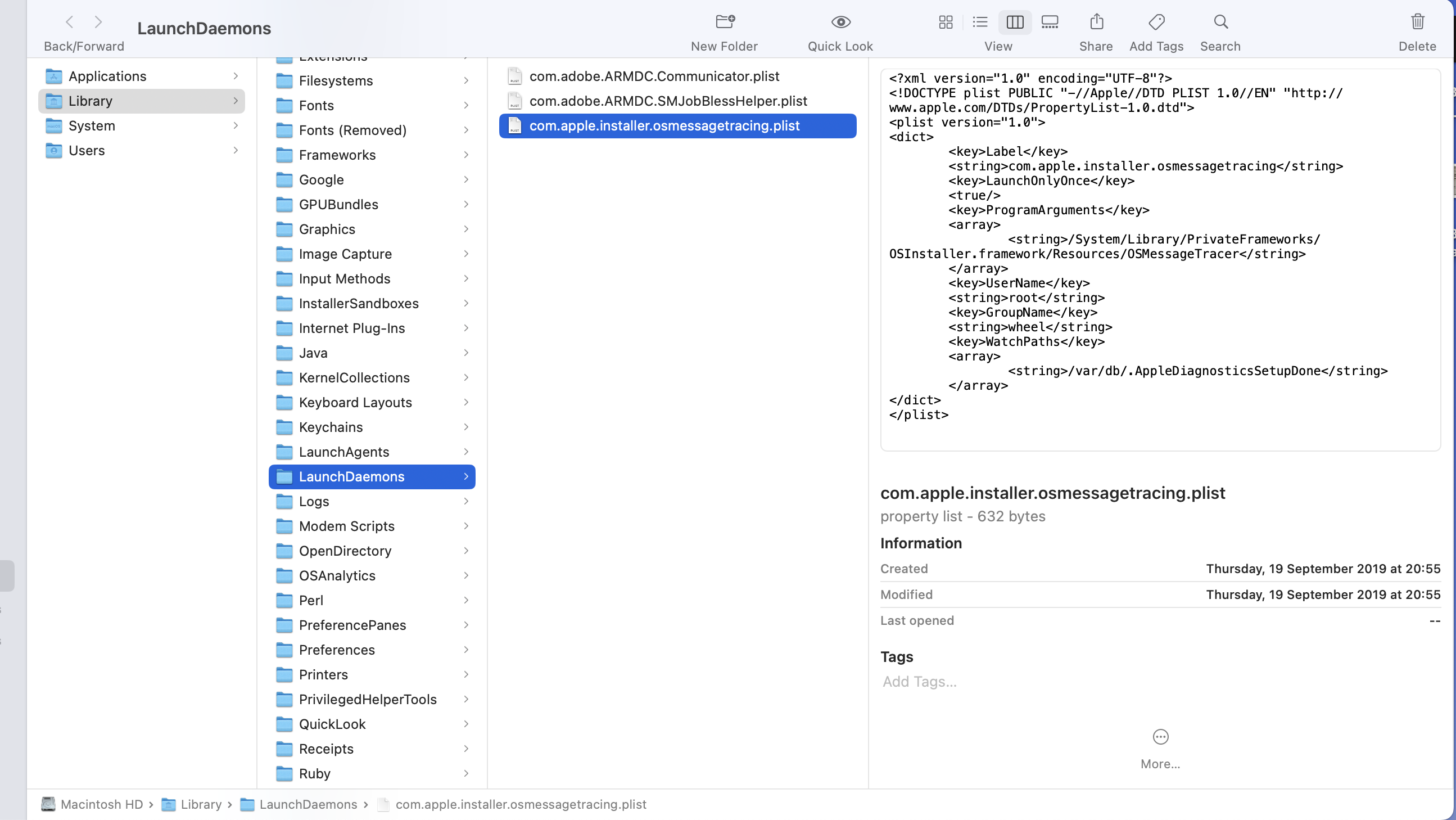Select com.adobe.ARMDC.Communicator.plist file
Image resolution: width=1456 pixels, height=820 pixels.
point(654,76)
